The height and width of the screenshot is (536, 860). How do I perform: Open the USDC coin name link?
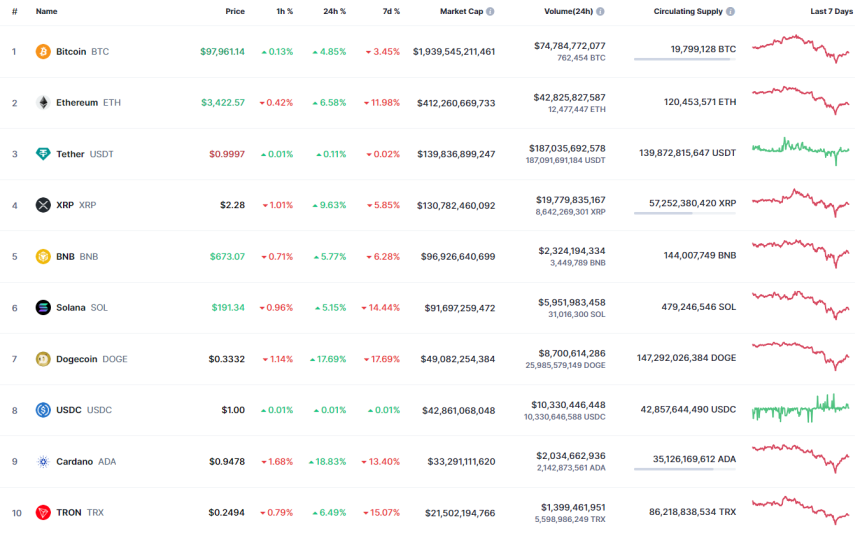click(70, 410)
